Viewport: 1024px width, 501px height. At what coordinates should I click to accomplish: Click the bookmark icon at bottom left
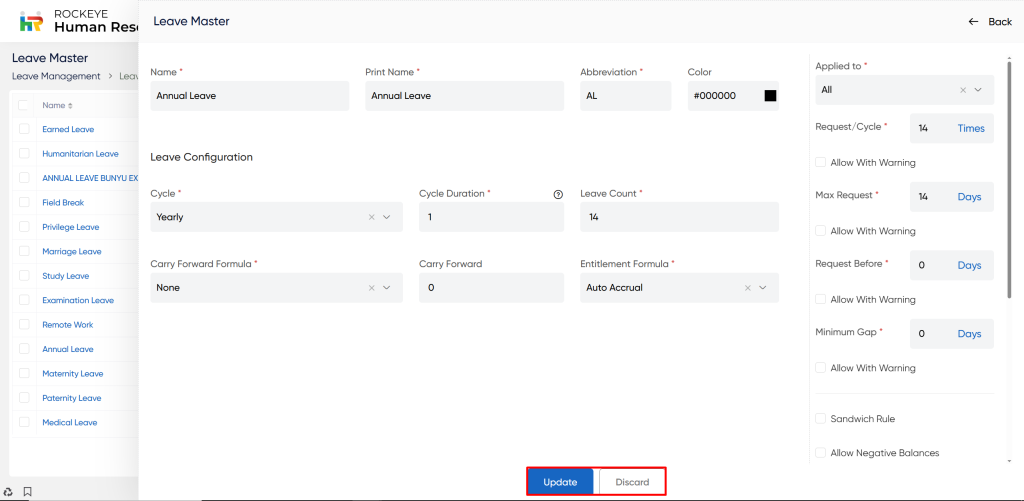28,492
